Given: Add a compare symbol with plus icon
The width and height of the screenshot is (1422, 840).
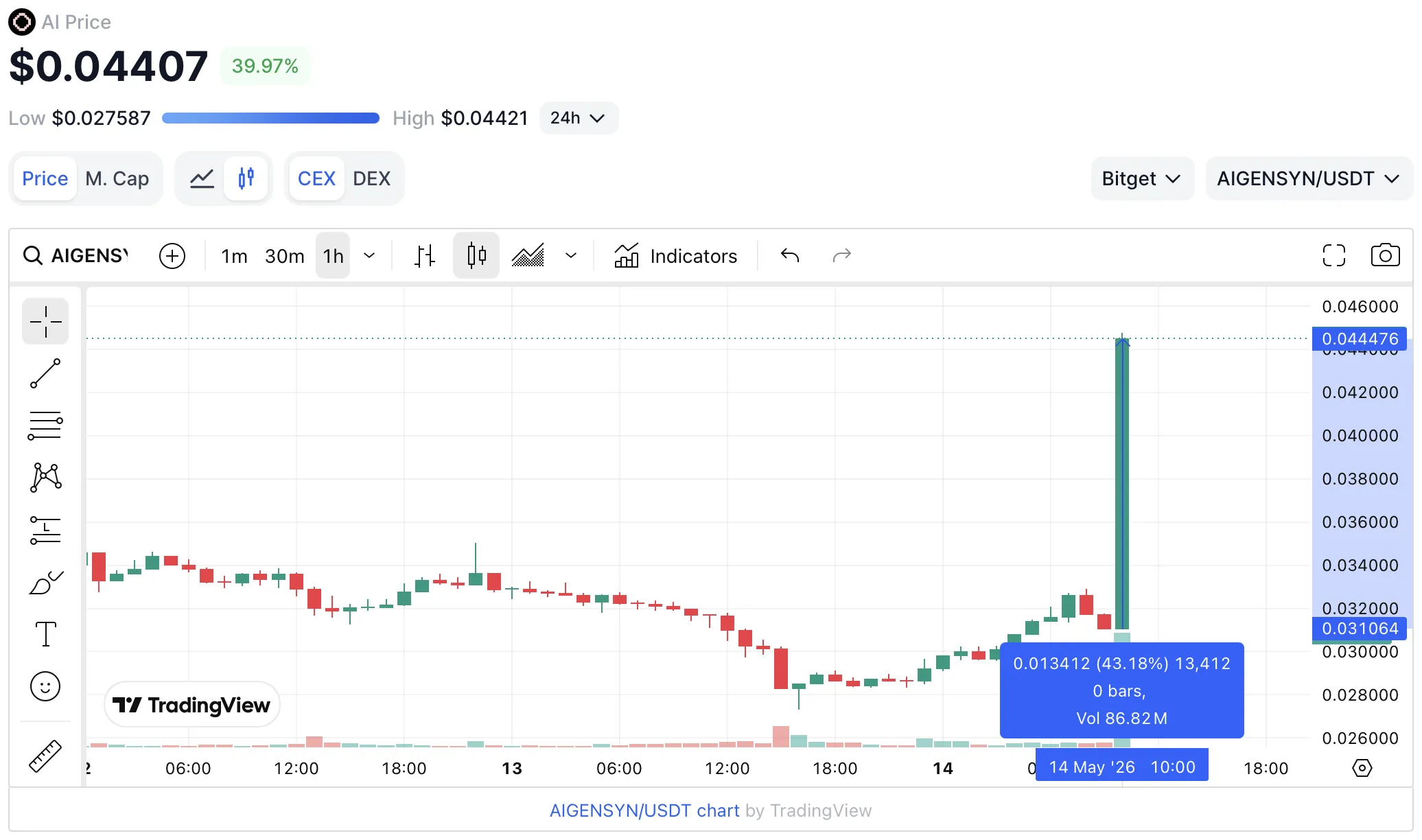Looking at the screenshot, I should pyautogui.click(x=172, y=256).
